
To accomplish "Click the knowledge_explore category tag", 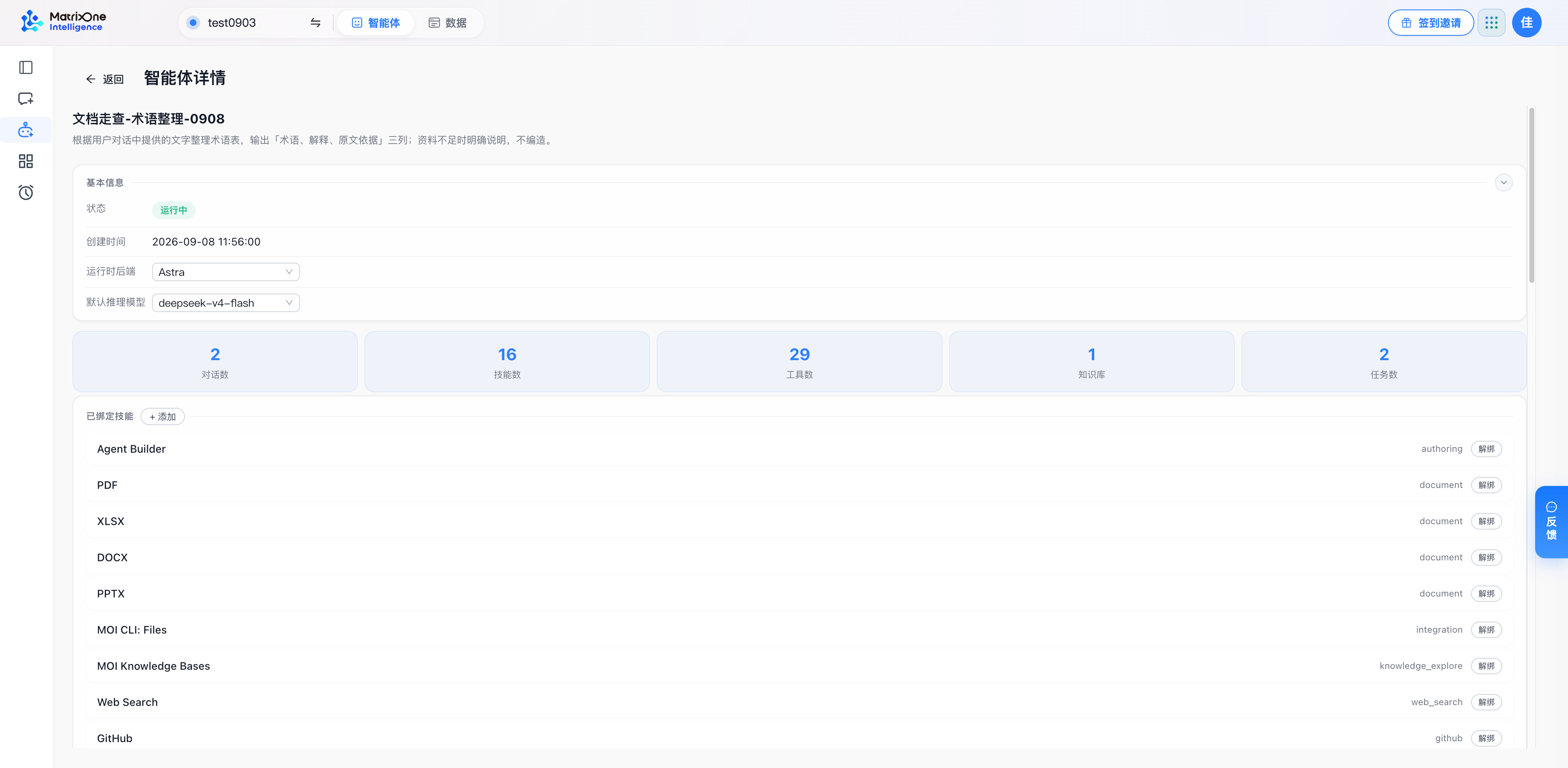I will (x=1421, y=666).
